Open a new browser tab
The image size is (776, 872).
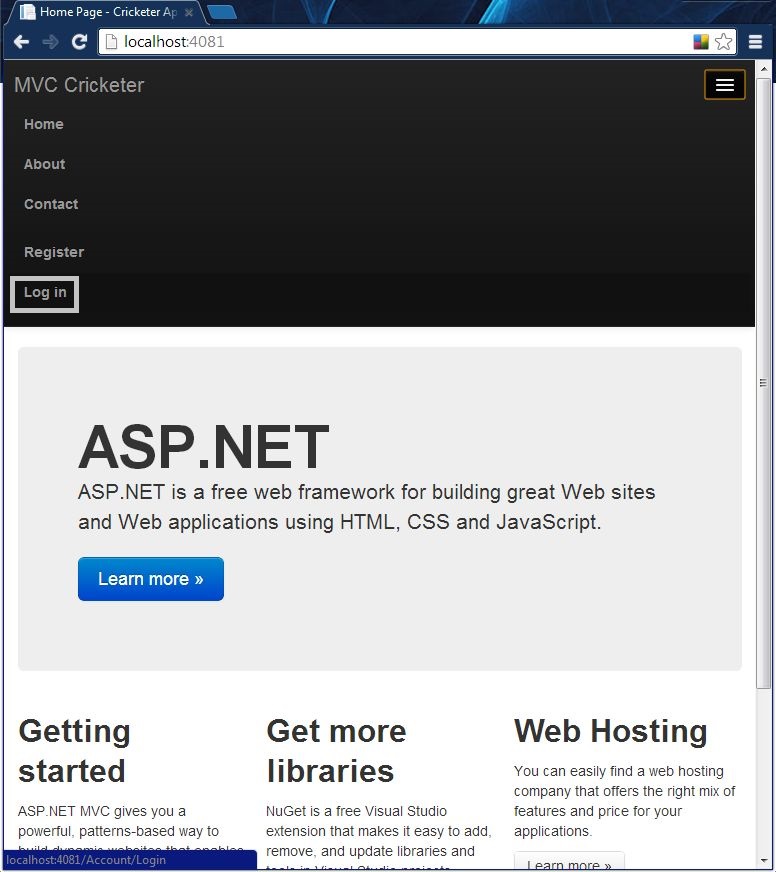222,12
